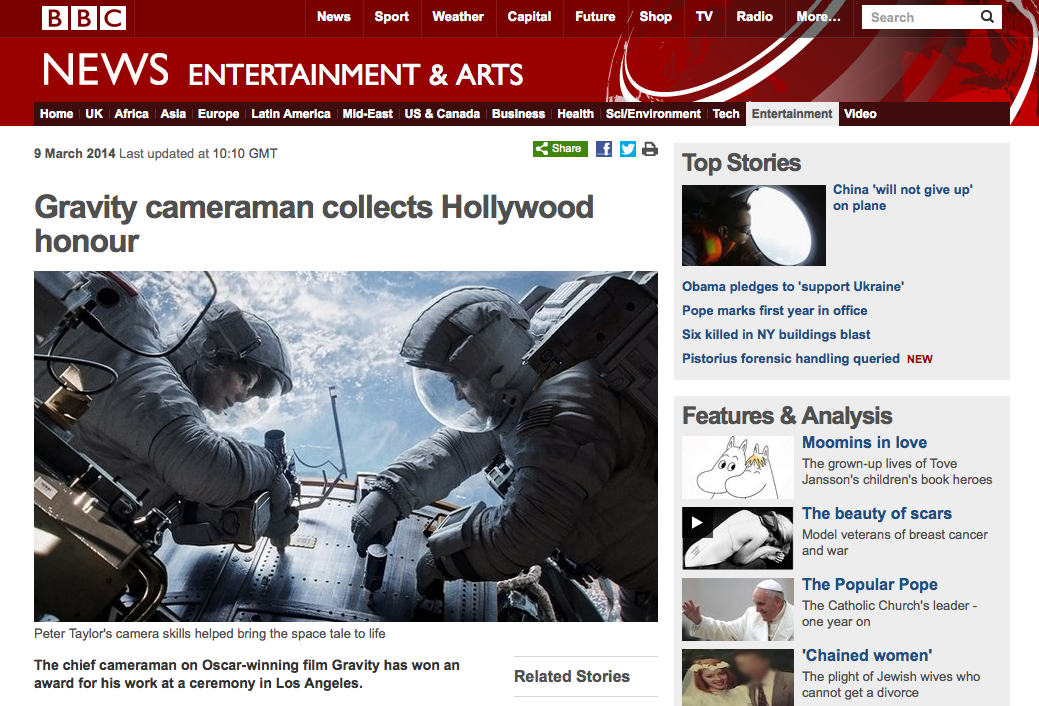The width and height of the screenshot is (1039, 706).
Task: Click ENTERTAINMENT & ARTS header title
Action: pos(356,75)
